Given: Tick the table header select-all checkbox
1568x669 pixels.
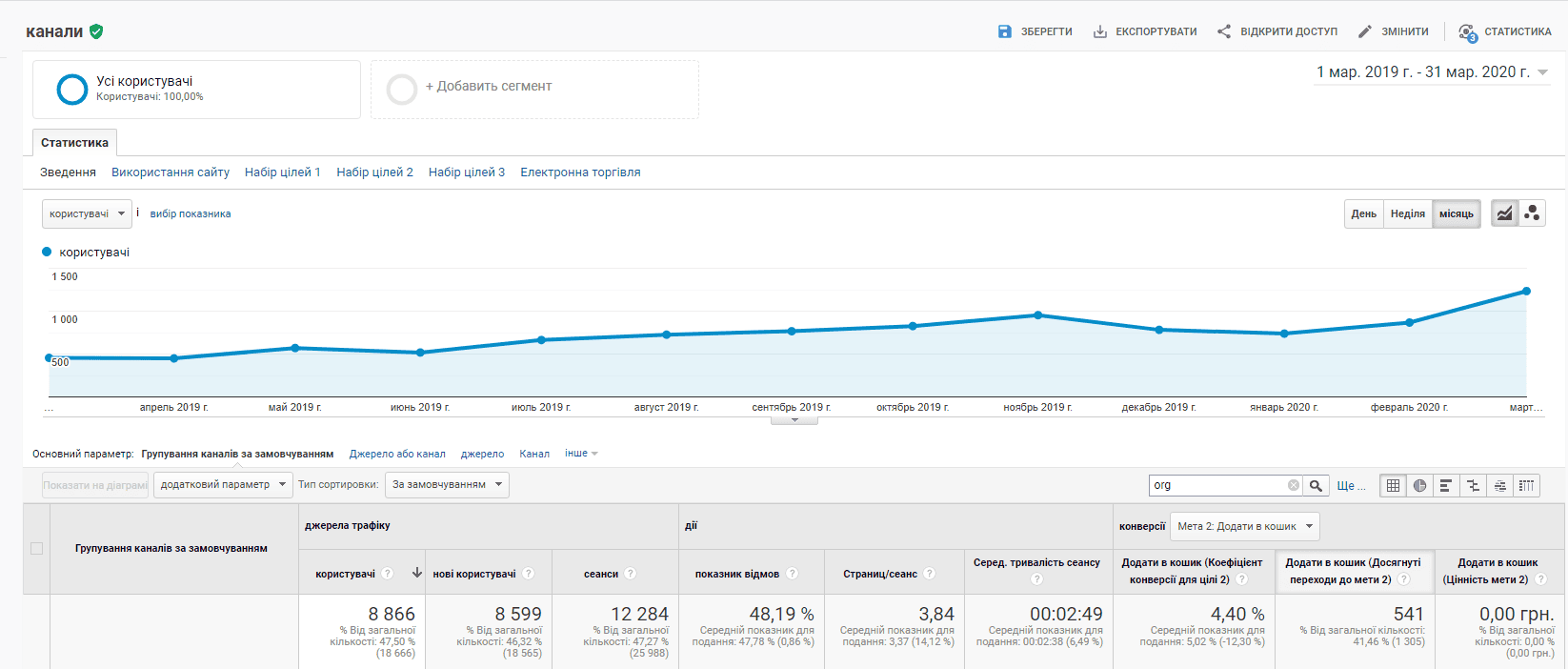Looking at the screenshot, I should click(x=36, y=548).
